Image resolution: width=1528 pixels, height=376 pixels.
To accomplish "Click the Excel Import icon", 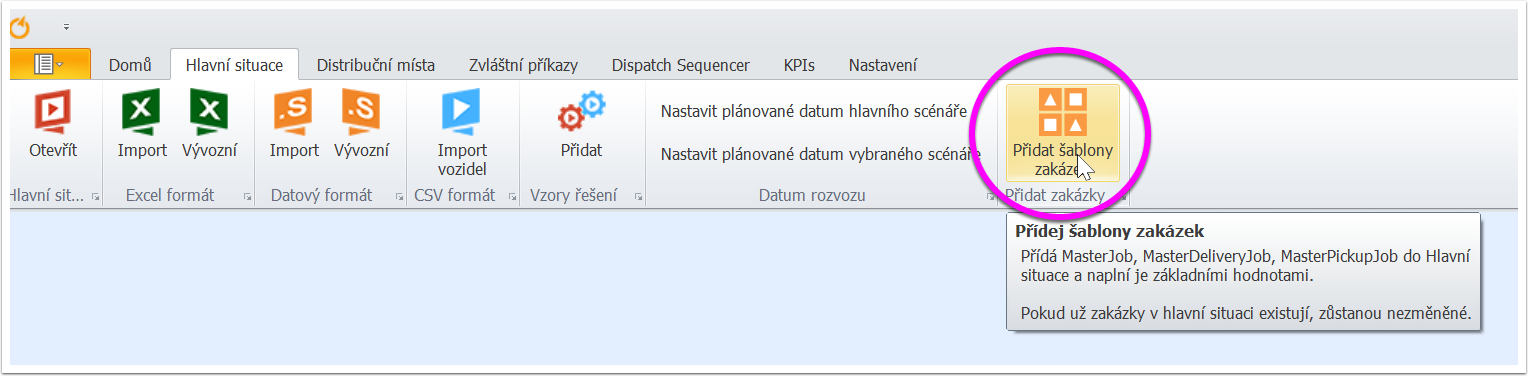I will pyautogui.click(x=142, y=112).
